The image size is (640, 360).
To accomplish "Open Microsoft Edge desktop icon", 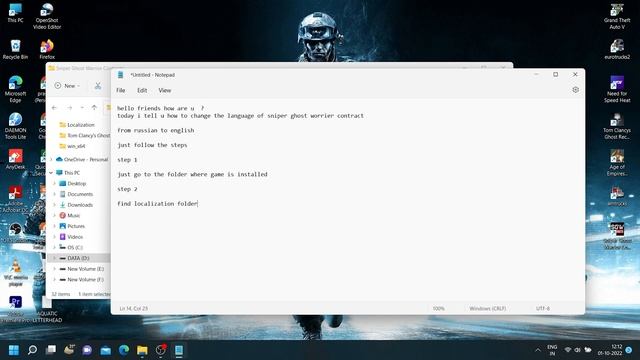I will (15, 89).
